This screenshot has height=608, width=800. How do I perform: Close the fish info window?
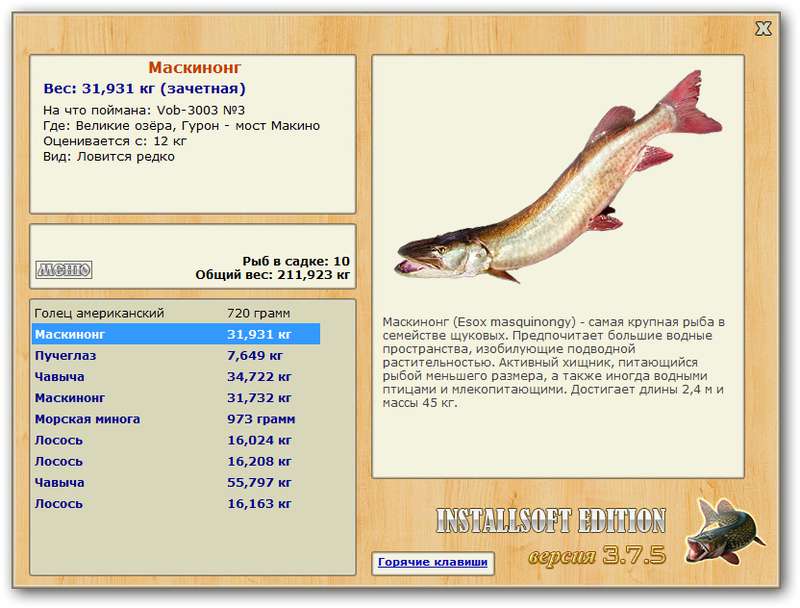tap(763, 29)
